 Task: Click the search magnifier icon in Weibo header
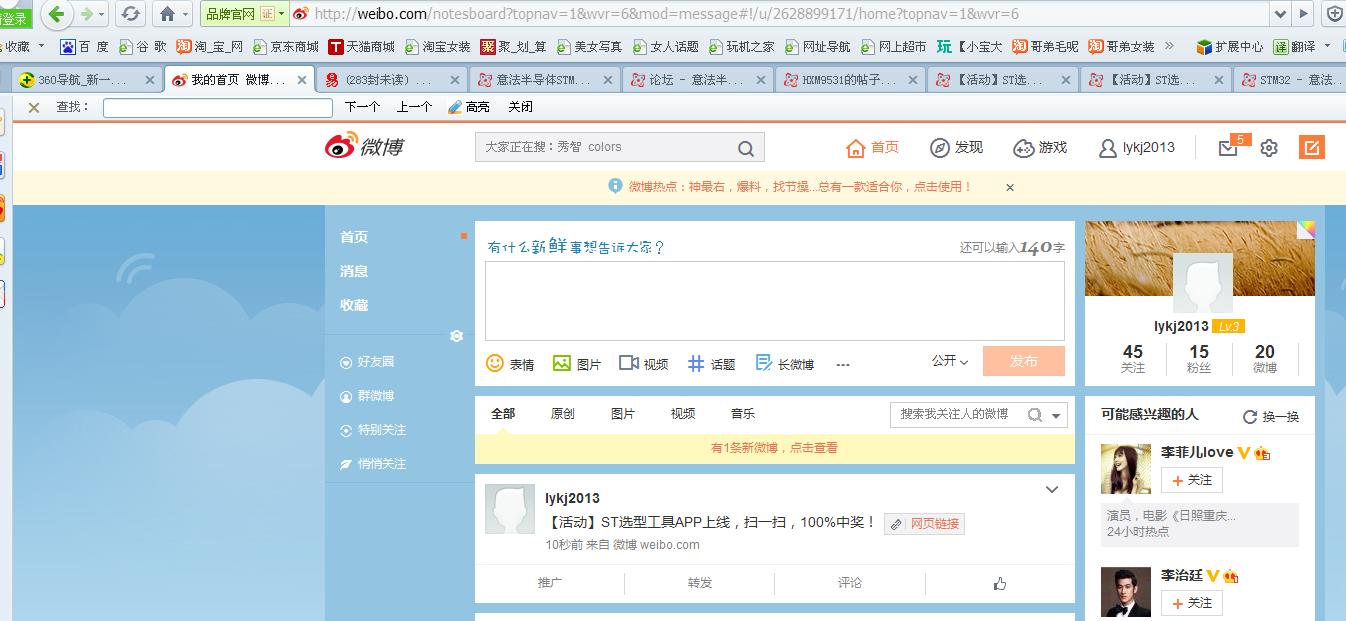click(x=746, y=148)
